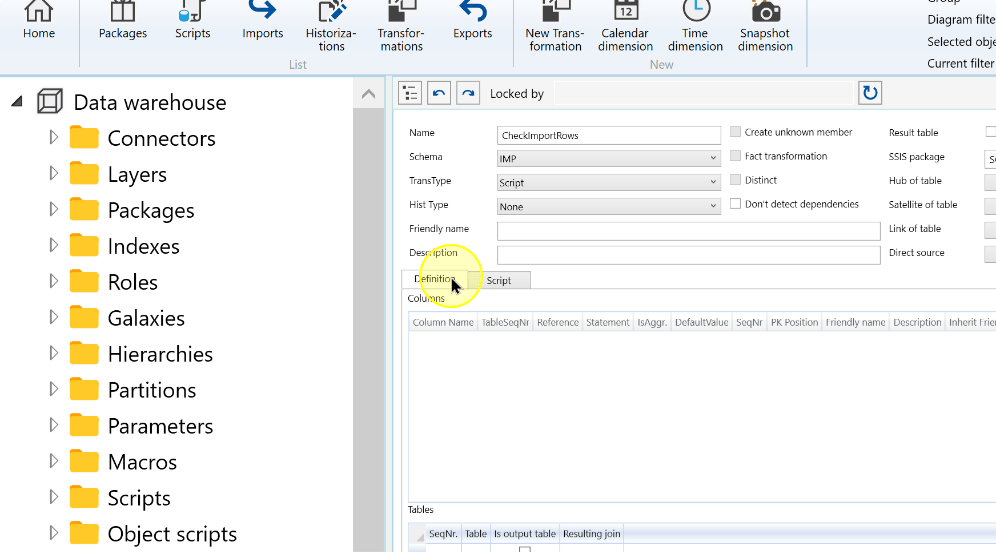
Task: Open the Home ribbon icon
Action: click(39, 20)
